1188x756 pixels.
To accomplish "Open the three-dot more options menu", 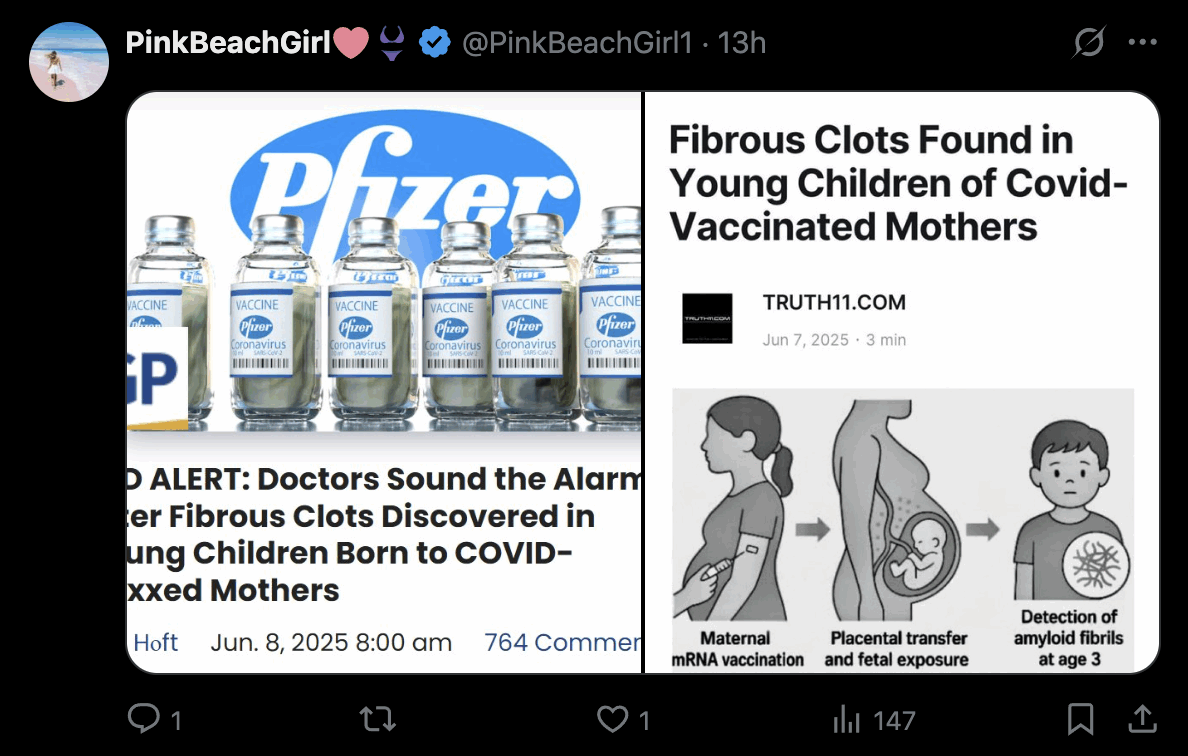I will click(x=1142, y=43).
